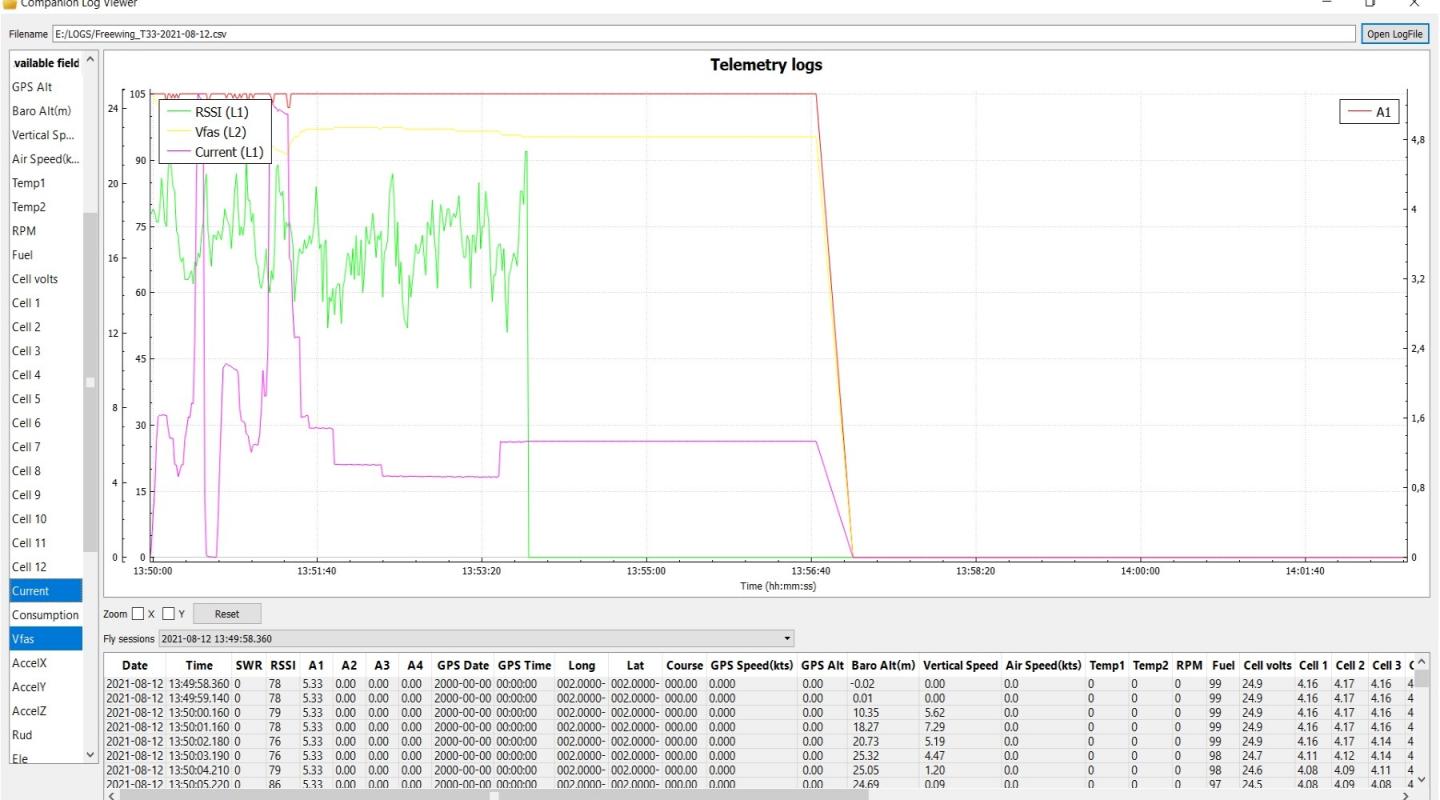Click the Open LogFile button

click(x=1395, y=34)
